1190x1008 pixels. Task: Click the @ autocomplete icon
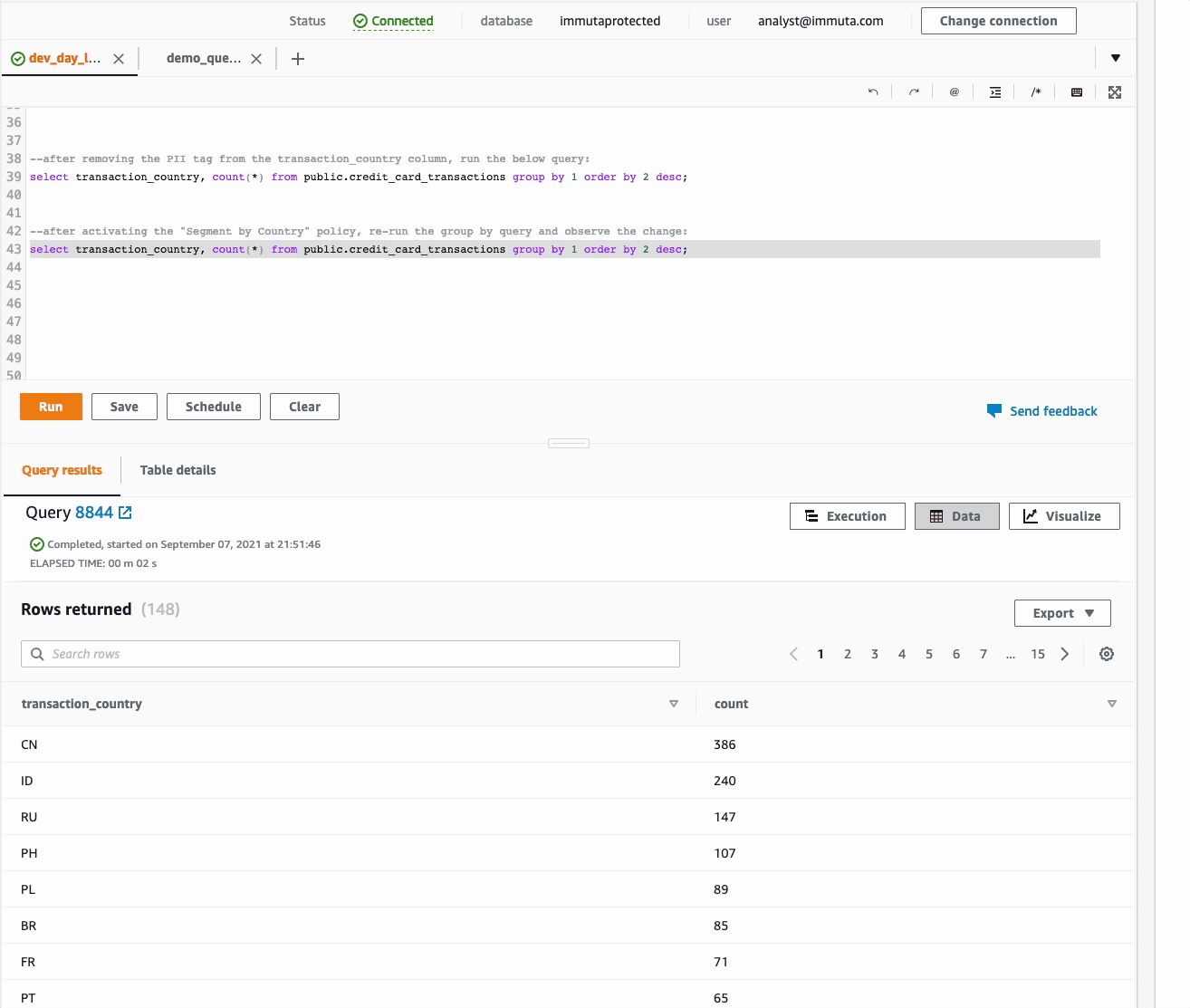click(x=955, y=92)
